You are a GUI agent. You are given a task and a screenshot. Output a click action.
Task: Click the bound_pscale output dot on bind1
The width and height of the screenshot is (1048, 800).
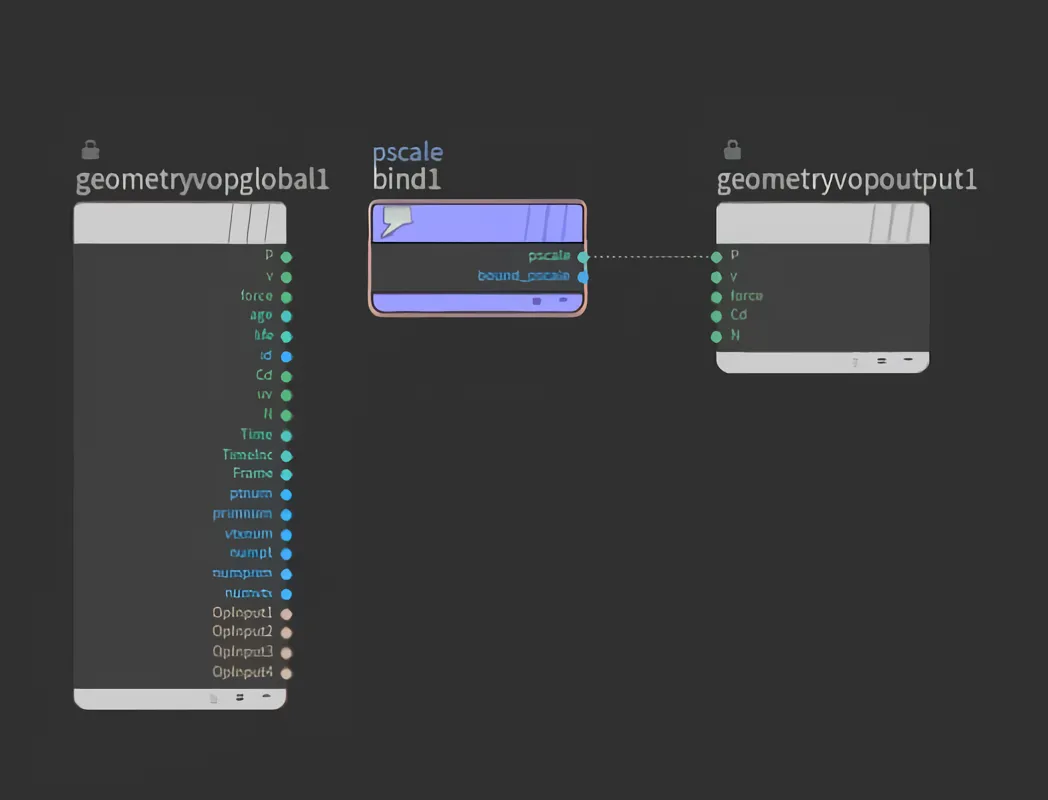583,276
